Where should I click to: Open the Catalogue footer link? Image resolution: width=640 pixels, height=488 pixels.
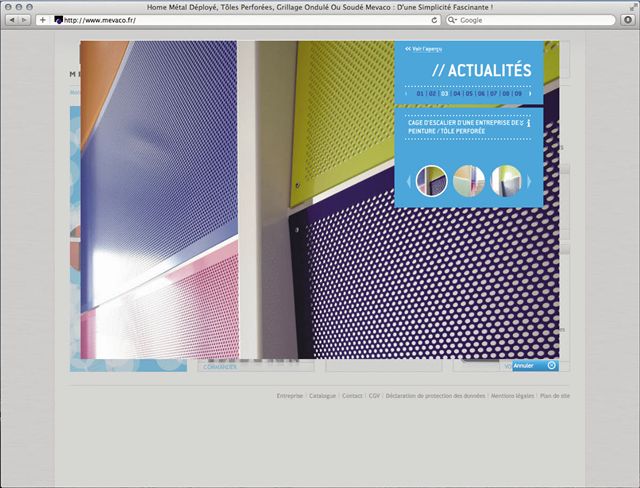click(x=322, y=396)
